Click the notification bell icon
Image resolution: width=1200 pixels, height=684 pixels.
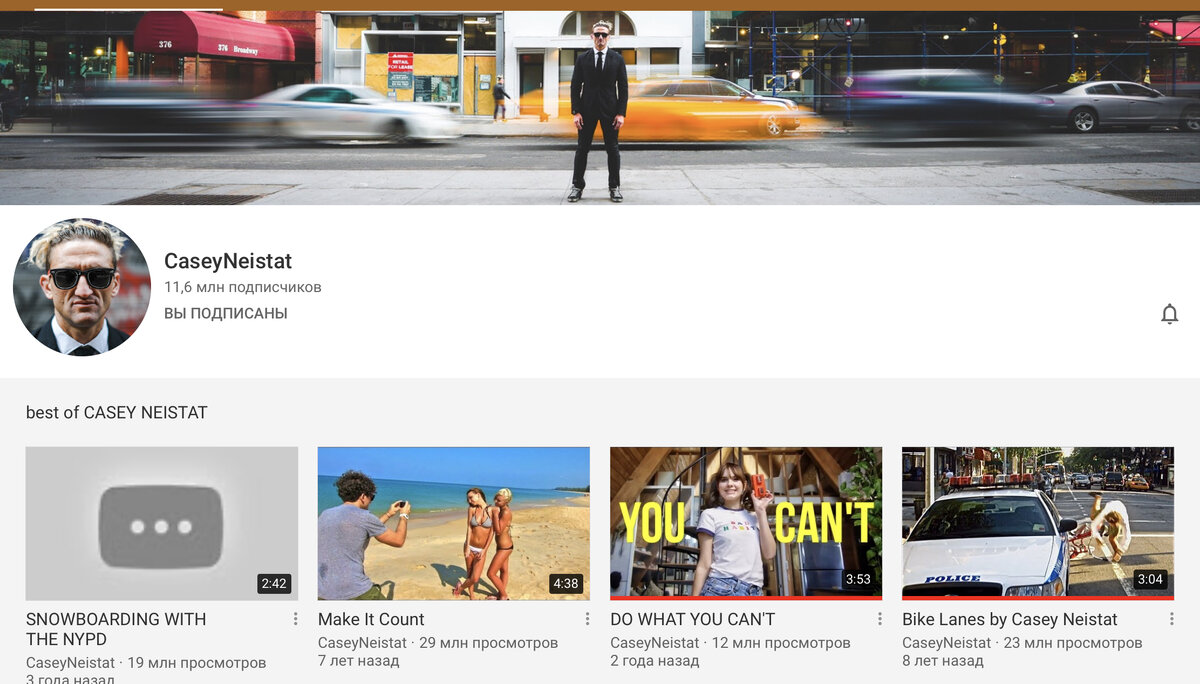coord(1169,314)
